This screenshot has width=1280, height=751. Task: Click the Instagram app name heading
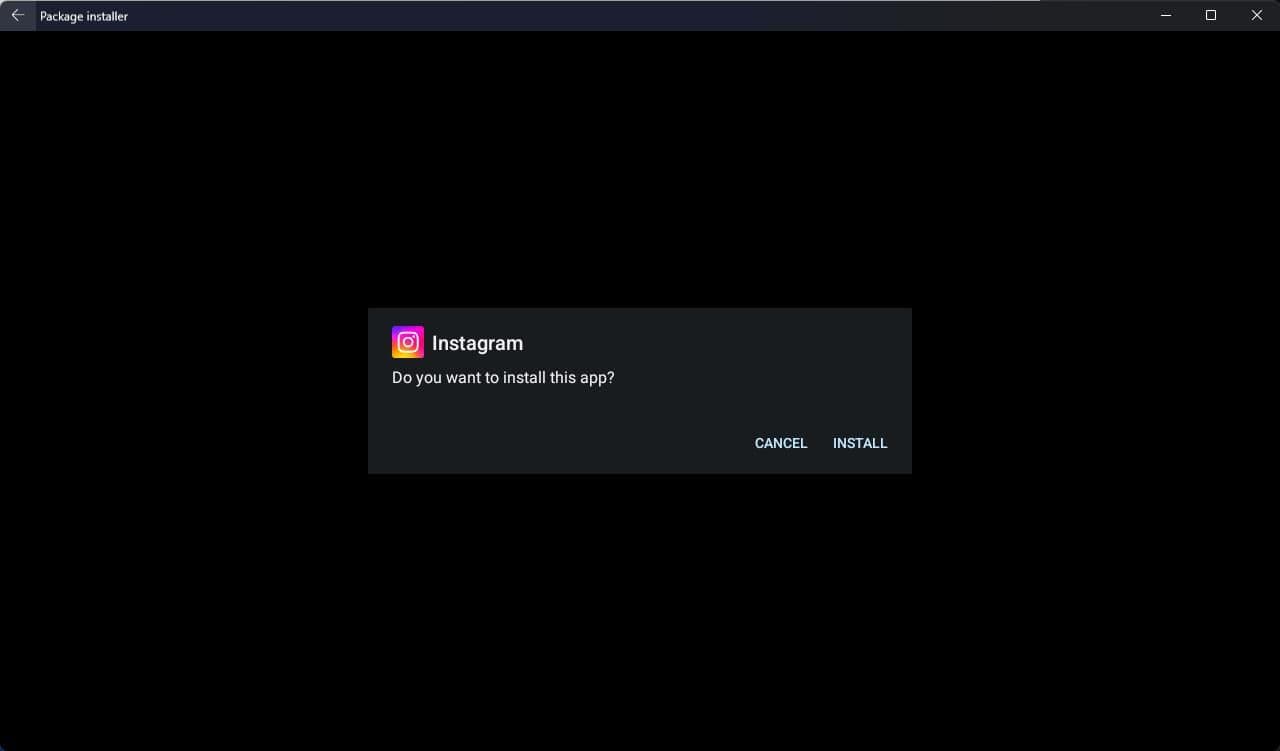click(477, 343)
